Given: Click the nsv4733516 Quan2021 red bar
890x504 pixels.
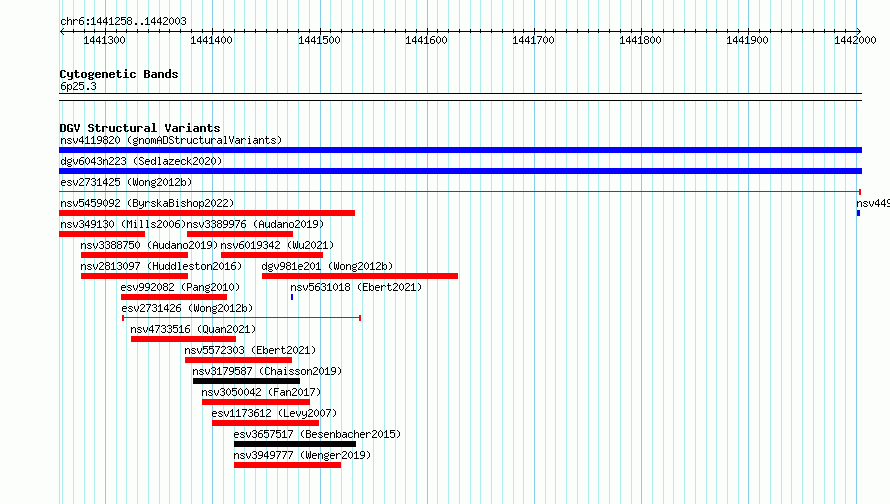Looking at the screenshot, I should [x=183, y=339].
